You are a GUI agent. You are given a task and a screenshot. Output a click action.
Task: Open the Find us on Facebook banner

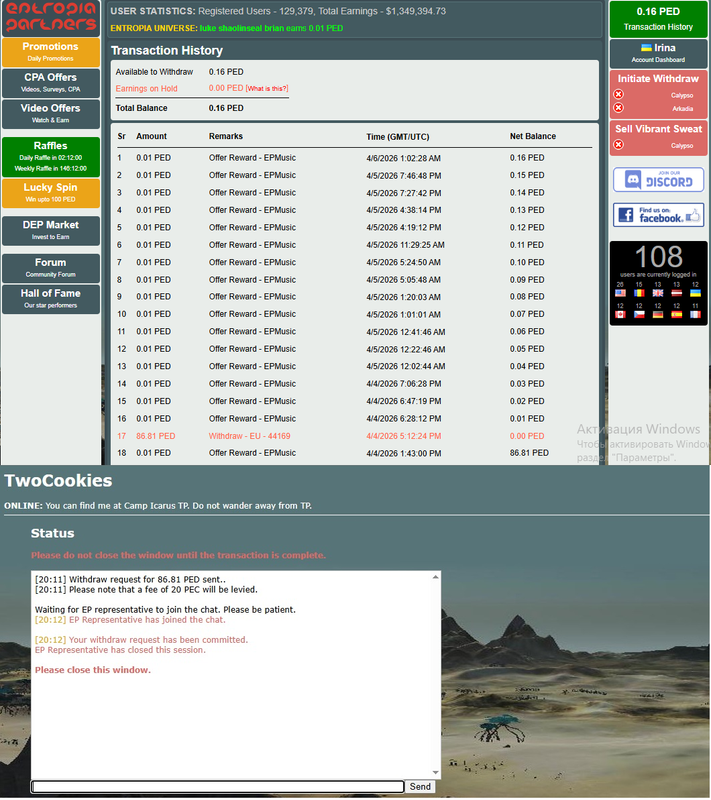(658, 215)
